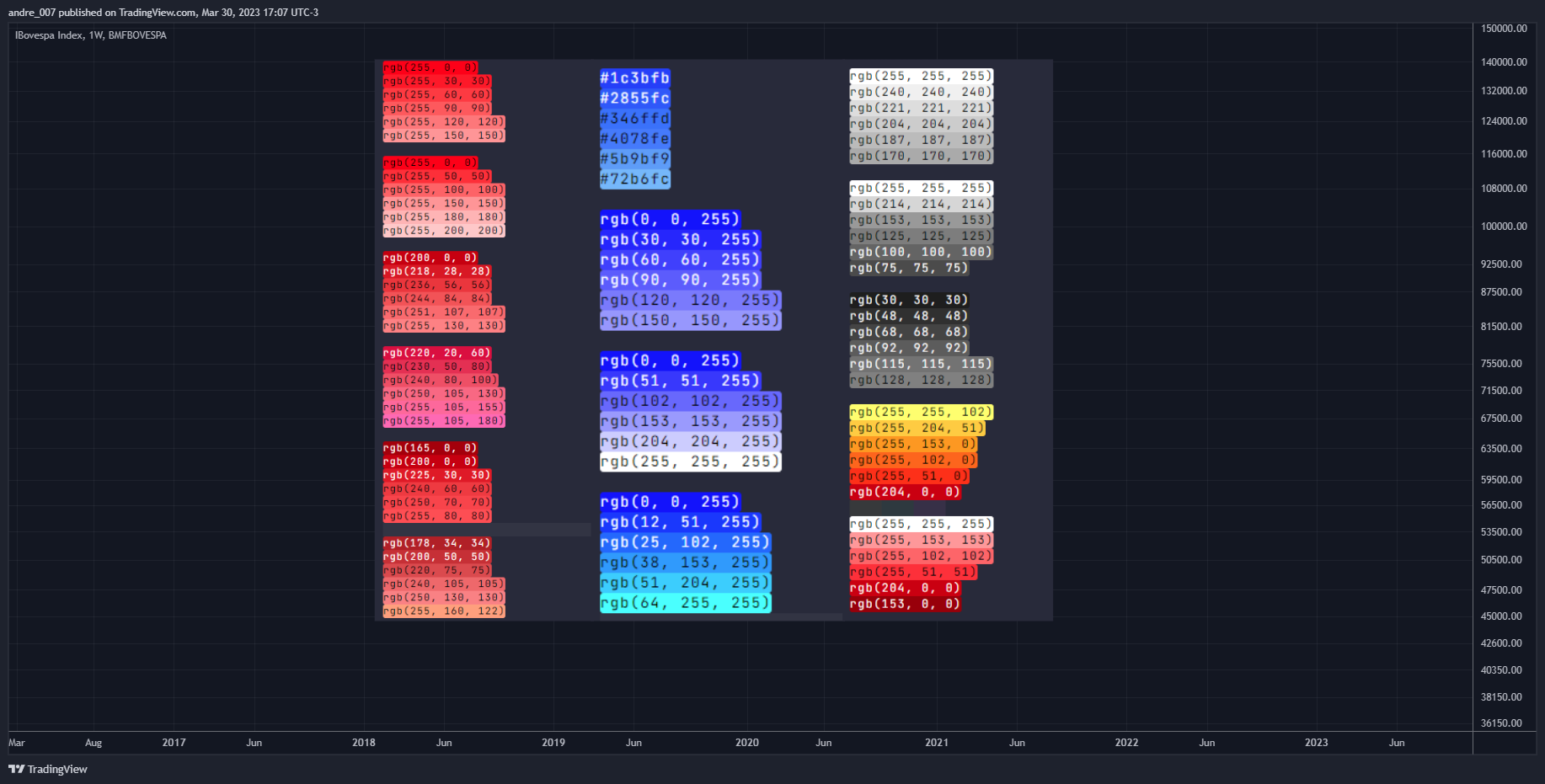Click the rgb(240, 105, 105) label

444,584
